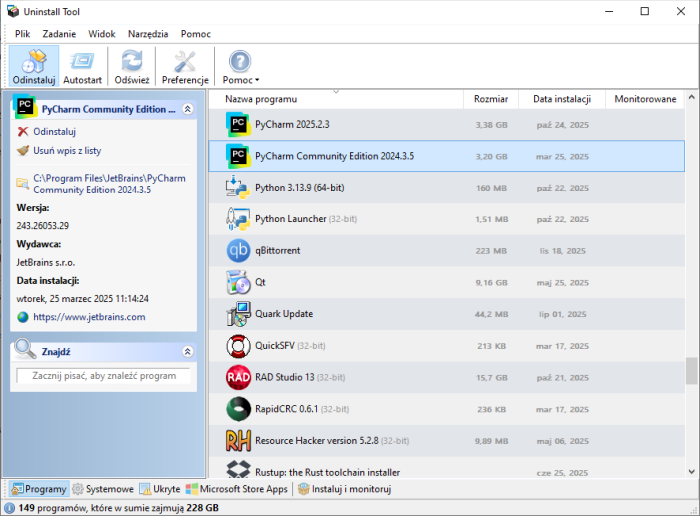Select the 'Quark Update' program name

(284, 314)
